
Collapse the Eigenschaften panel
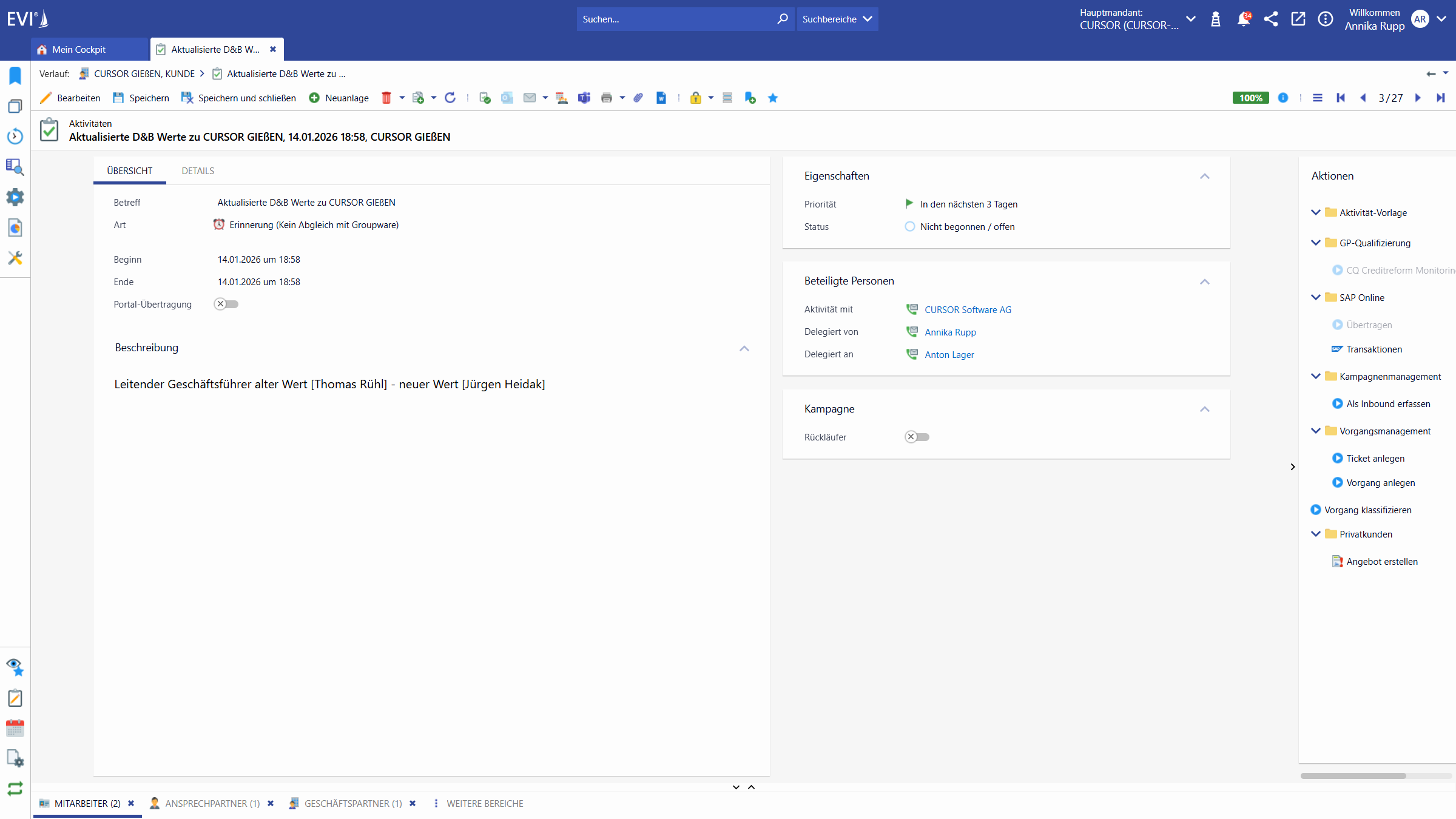pyautogui.click(x=1205, y=177)
